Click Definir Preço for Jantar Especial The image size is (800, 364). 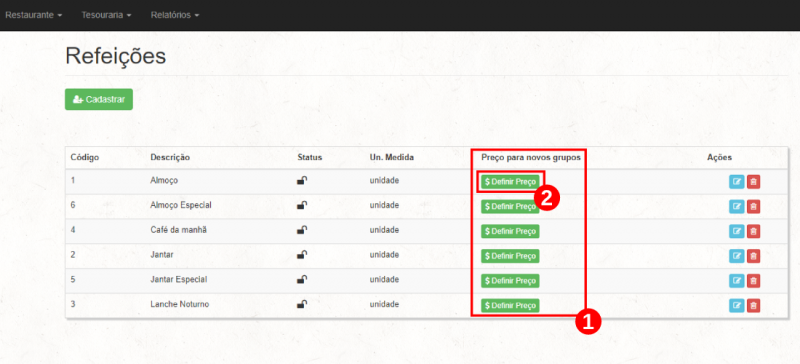pyautogui.click(x=510, y=281)
